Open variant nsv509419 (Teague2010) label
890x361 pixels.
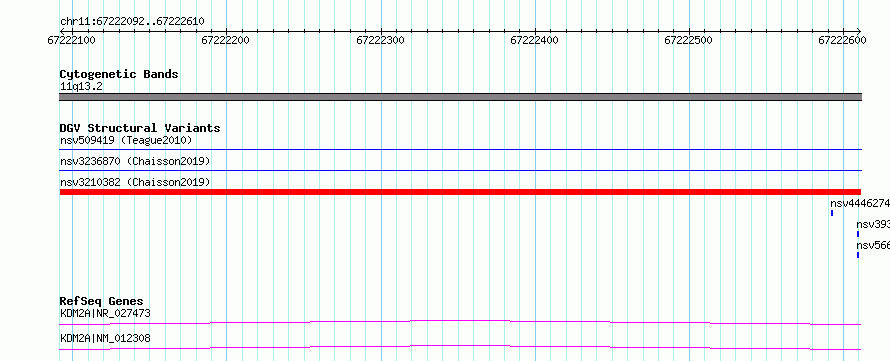(126, 140)
